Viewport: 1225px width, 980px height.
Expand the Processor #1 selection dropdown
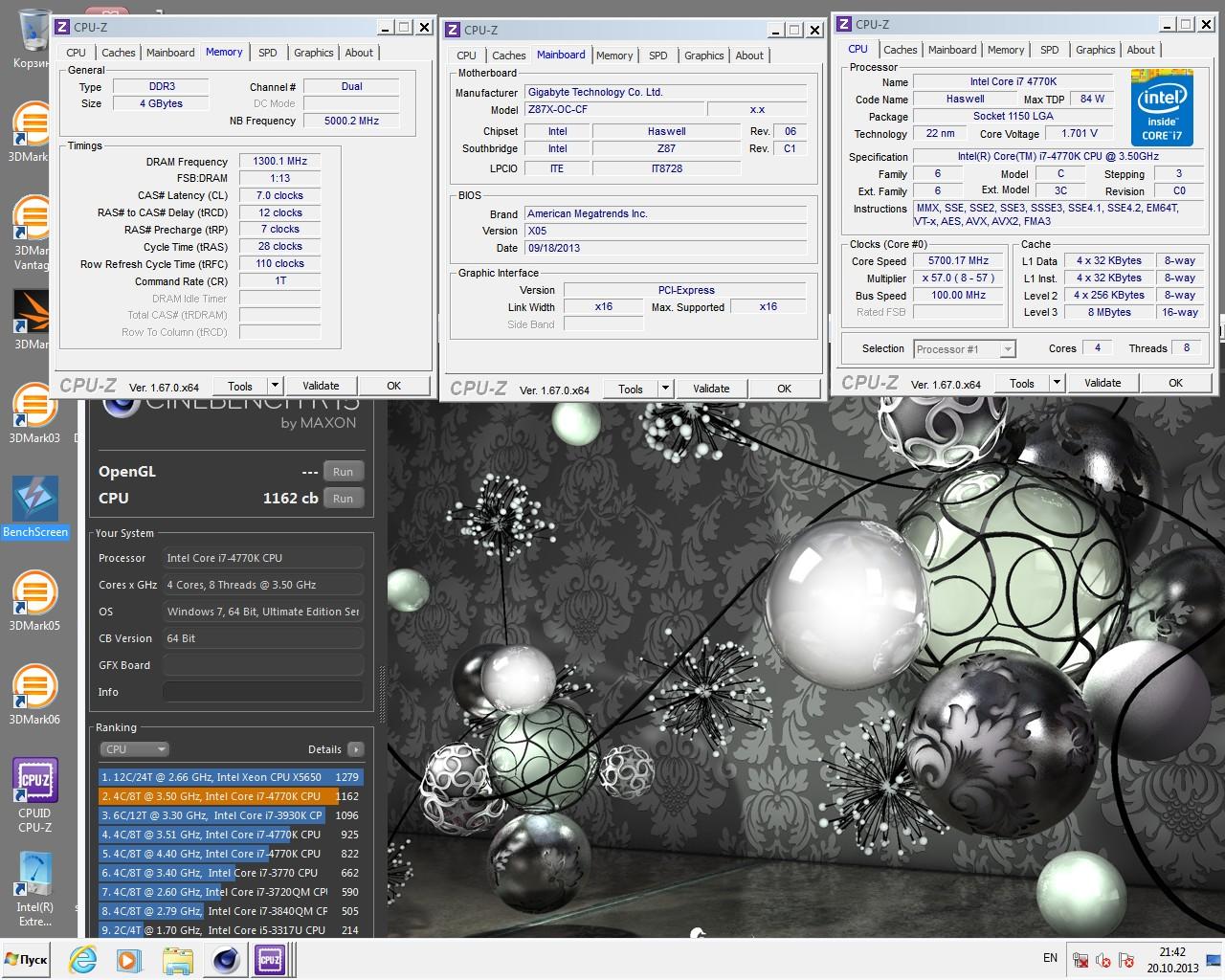1007,349
